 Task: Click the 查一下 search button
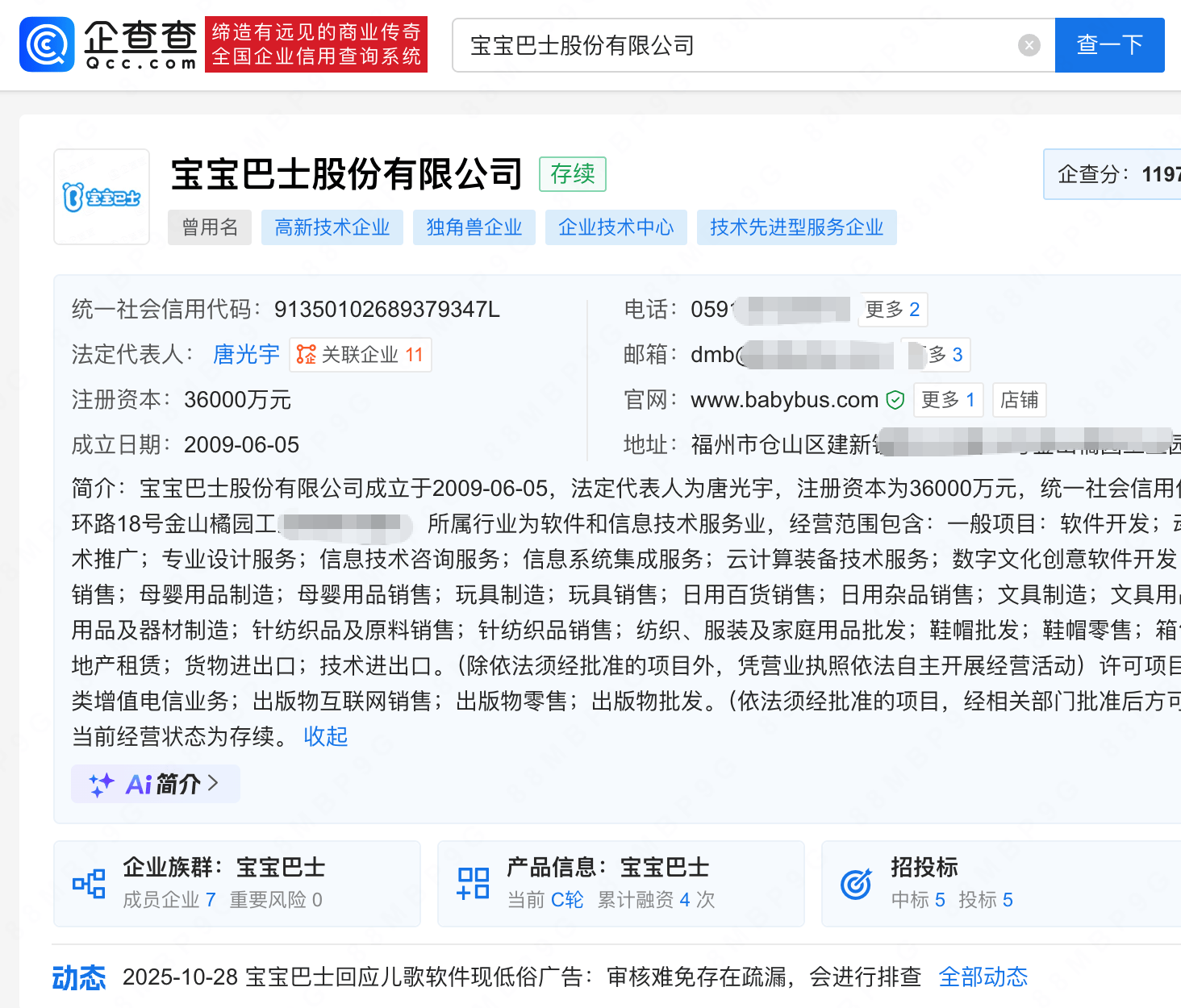(1109, 45)
